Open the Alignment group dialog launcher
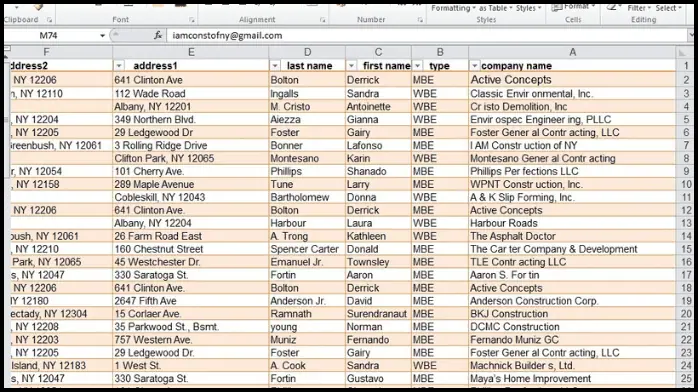 click(x=323, y=20)
